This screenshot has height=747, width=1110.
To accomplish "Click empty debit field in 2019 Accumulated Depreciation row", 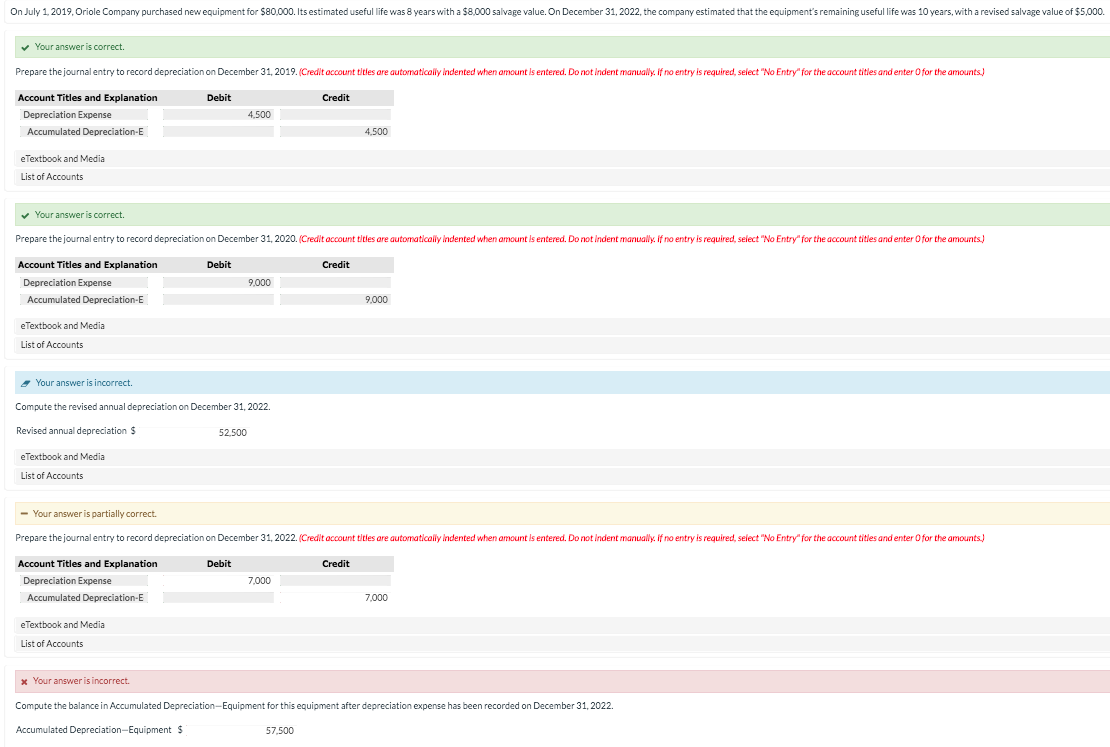I will pos(218,132).
